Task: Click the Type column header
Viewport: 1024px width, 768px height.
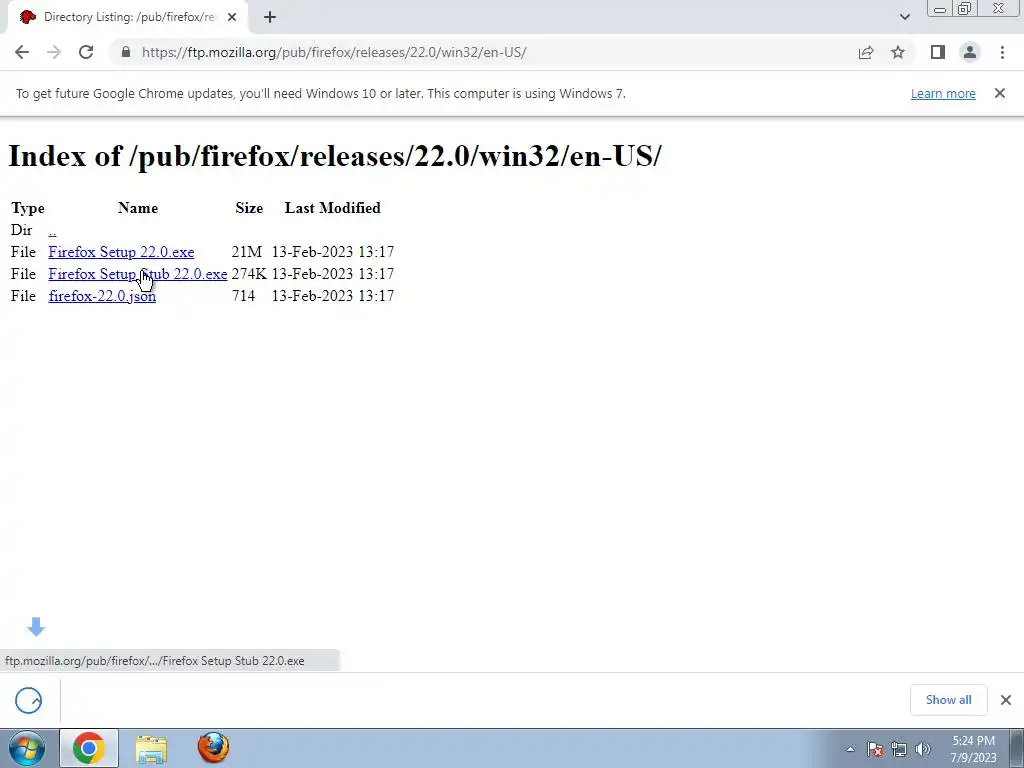Action: [27, 208]
